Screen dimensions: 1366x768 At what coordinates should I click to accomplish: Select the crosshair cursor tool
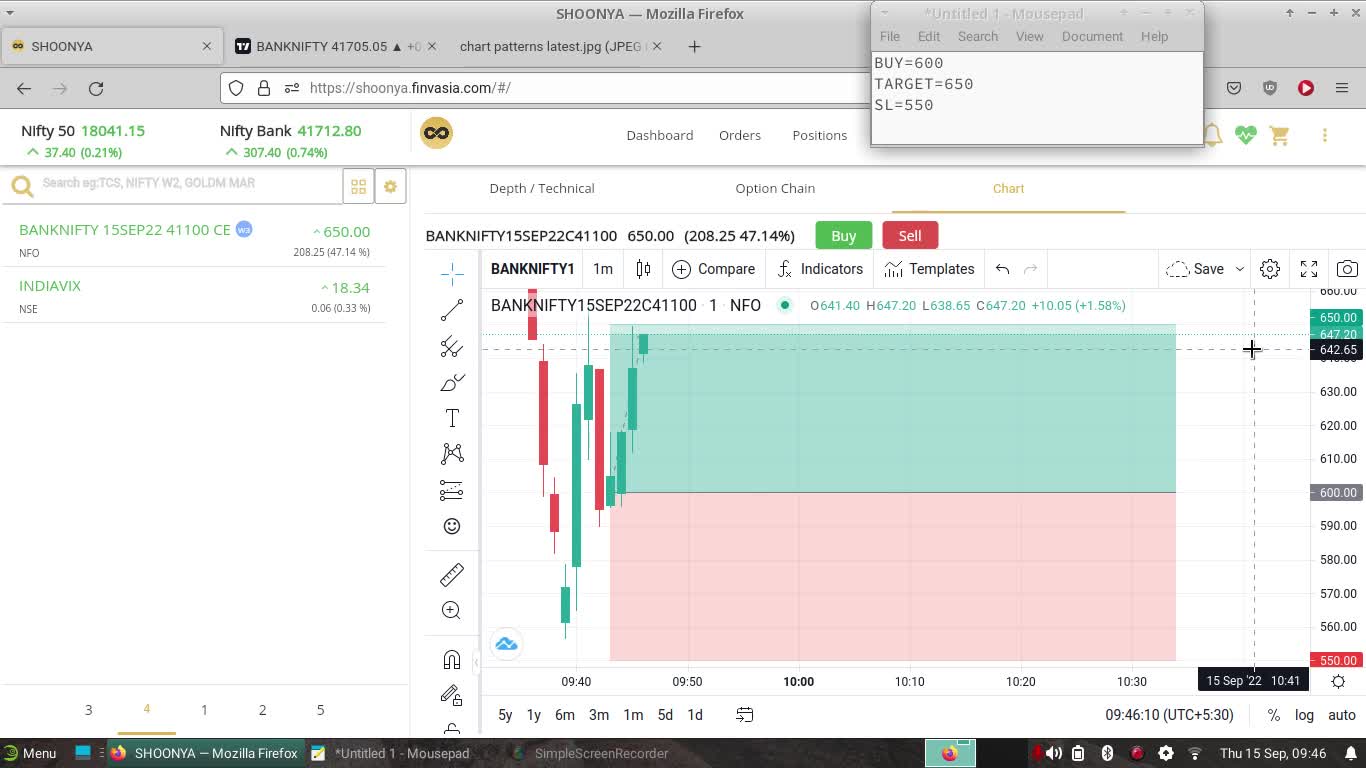coord(452,273)
